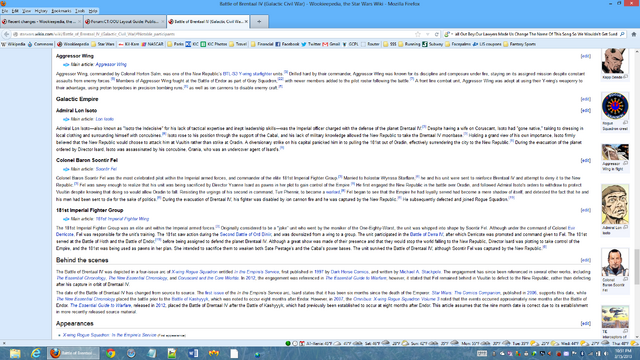Open the Second Battle of Ord Biniir link
This screenshot has height=360, width=640.
[x=245, y=235]
